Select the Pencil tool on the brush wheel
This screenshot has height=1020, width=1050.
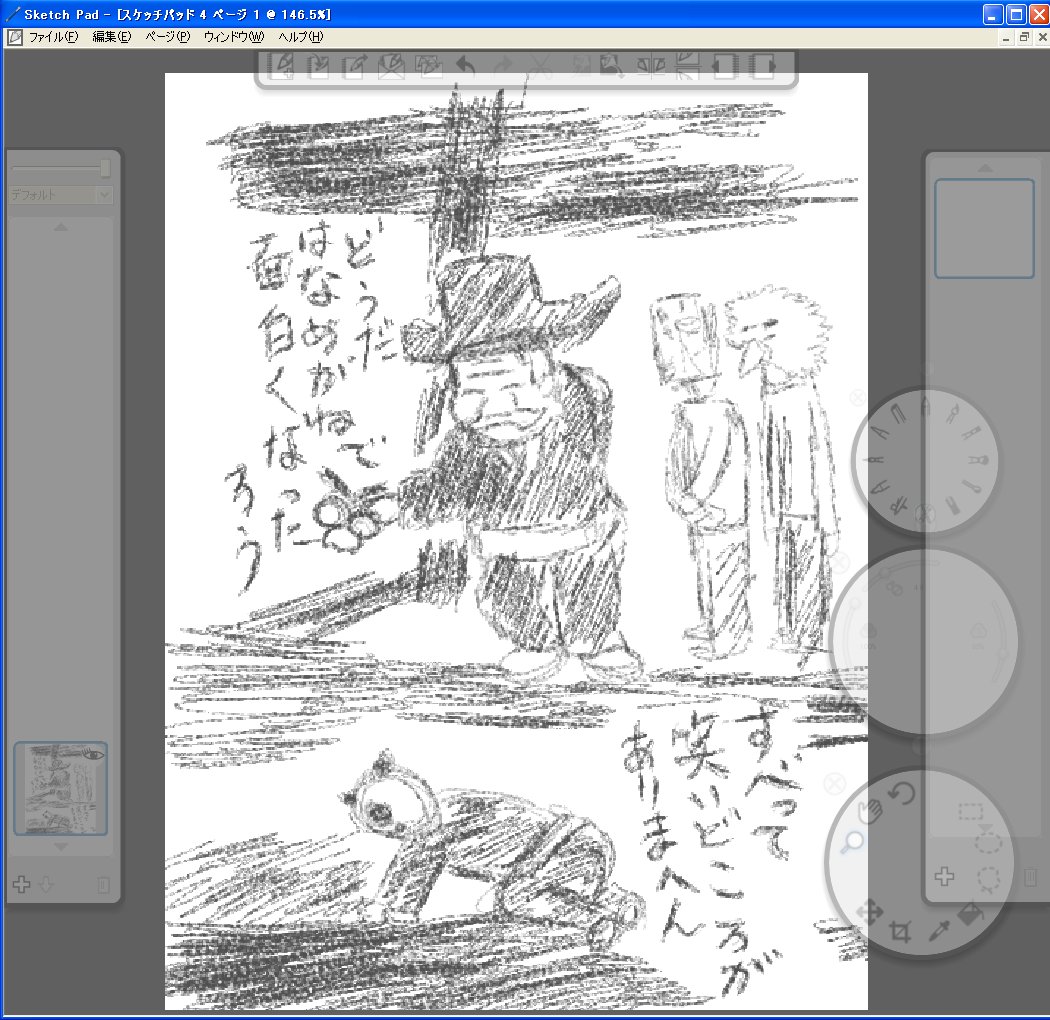tap(926, 405)
